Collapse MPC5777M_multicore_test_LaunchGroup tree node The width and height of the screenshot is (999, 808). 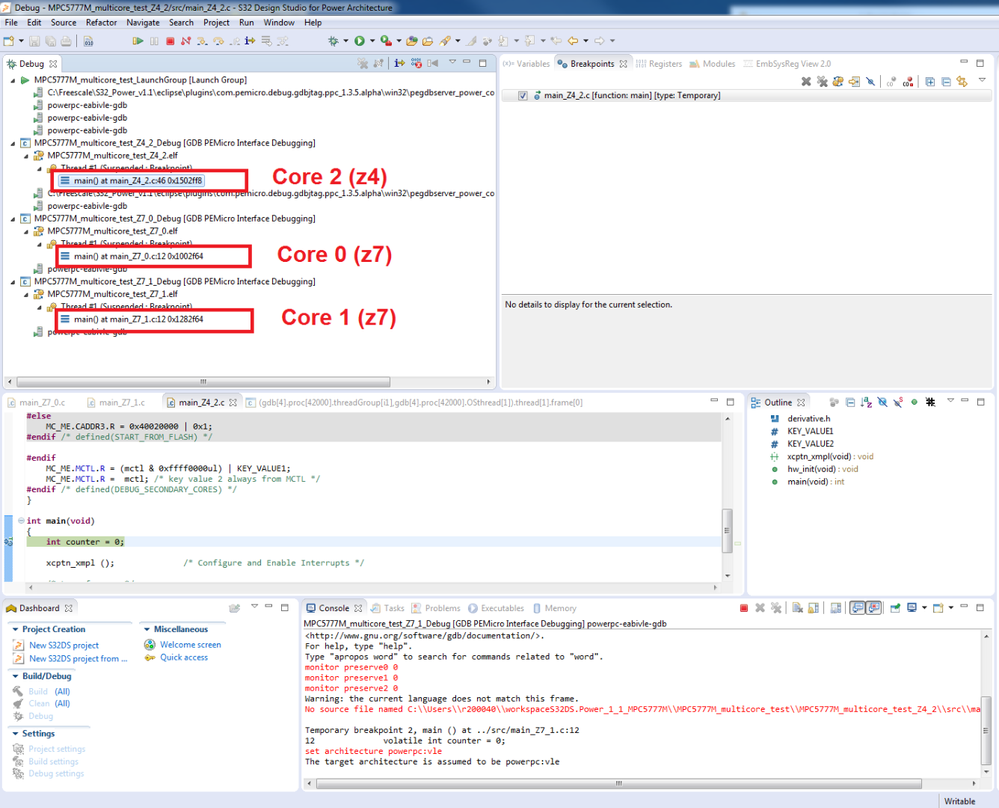click(13, 80)
